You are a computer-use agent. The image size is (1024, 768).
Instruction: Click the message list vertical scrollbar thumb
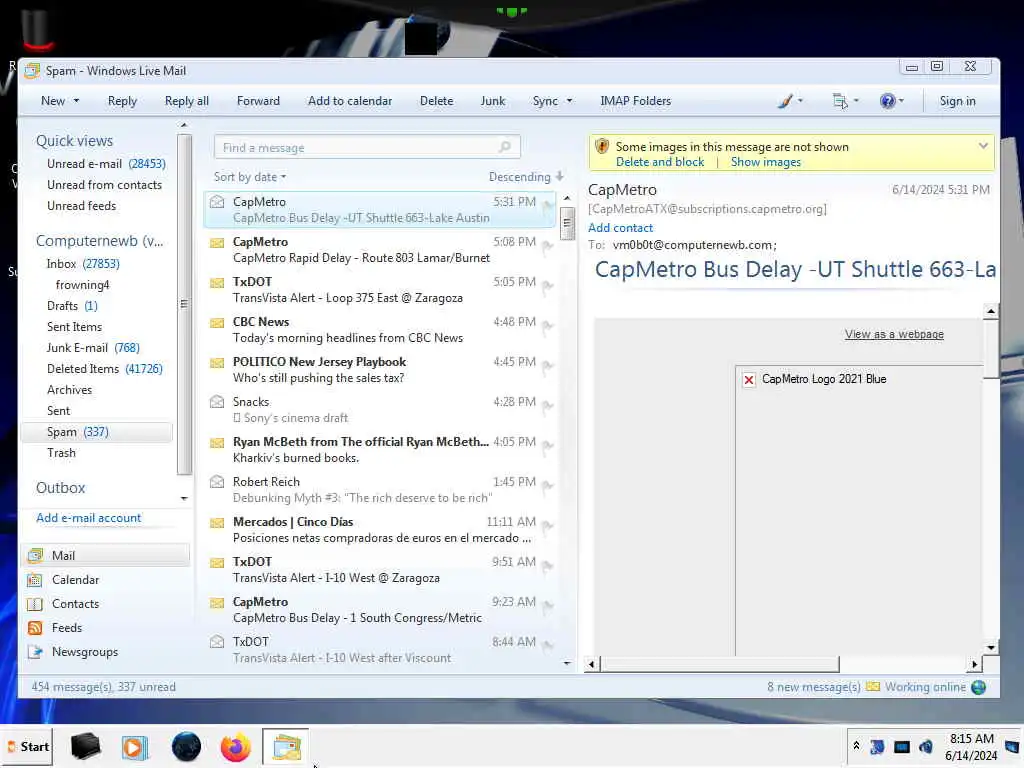coord(567,223)
